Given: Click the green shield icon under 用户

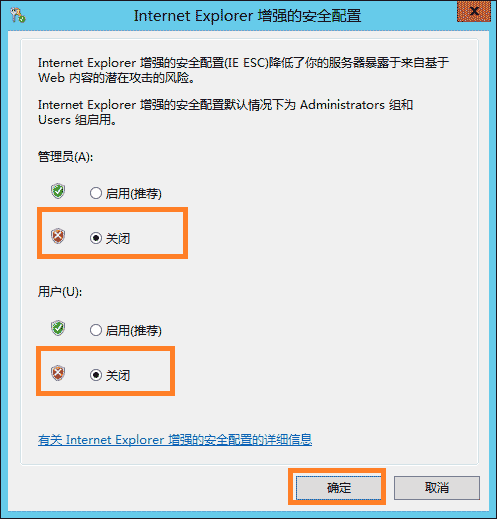Looking at the screenshot, I should click(58, 328).
